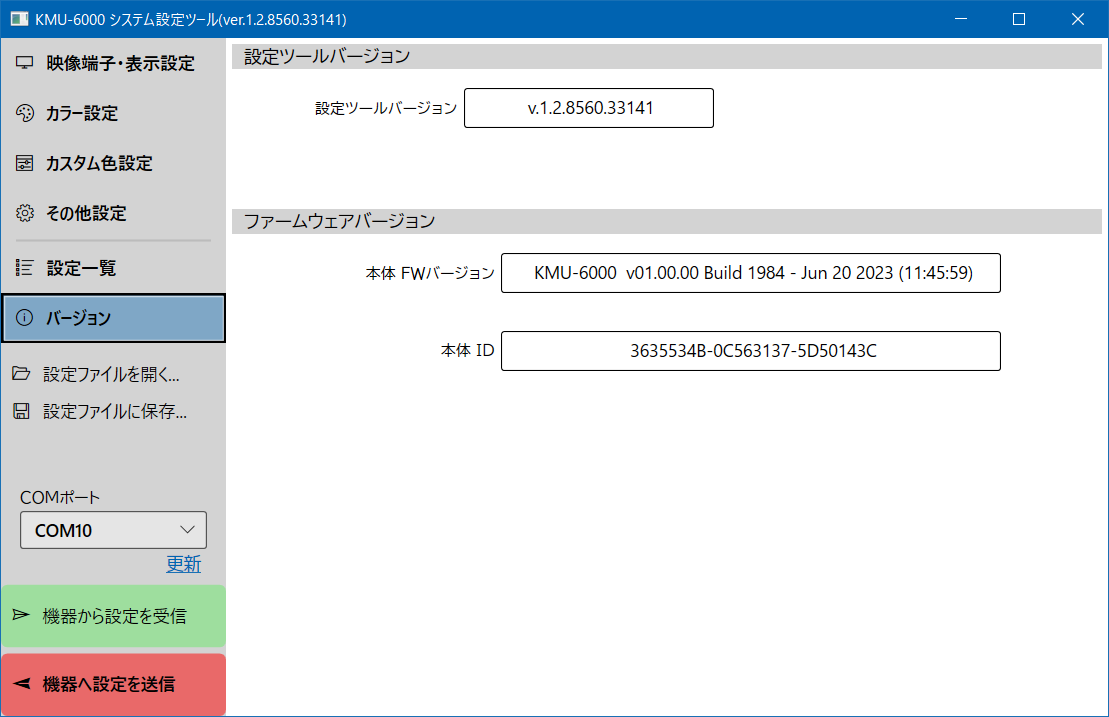Click the 本体 FWバージョン text field
The height and width of the screenshot is (717, 1109).
[750, 272]
